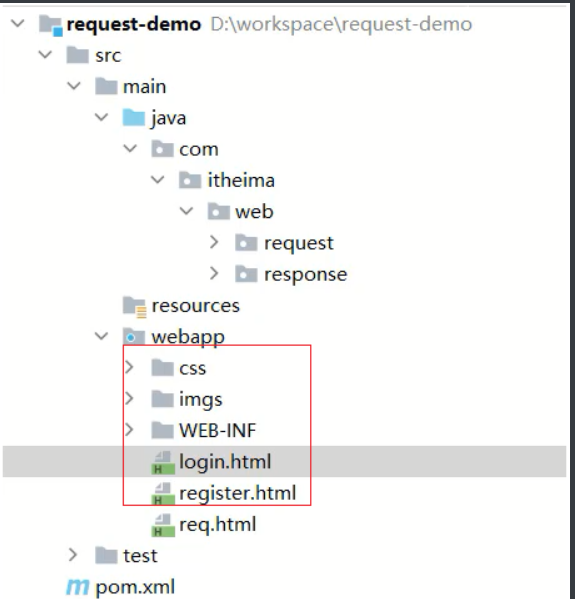This screenshot has height=599, width=575.
Task: Expand the imgs folder
Action: click(x=129, y=398)
